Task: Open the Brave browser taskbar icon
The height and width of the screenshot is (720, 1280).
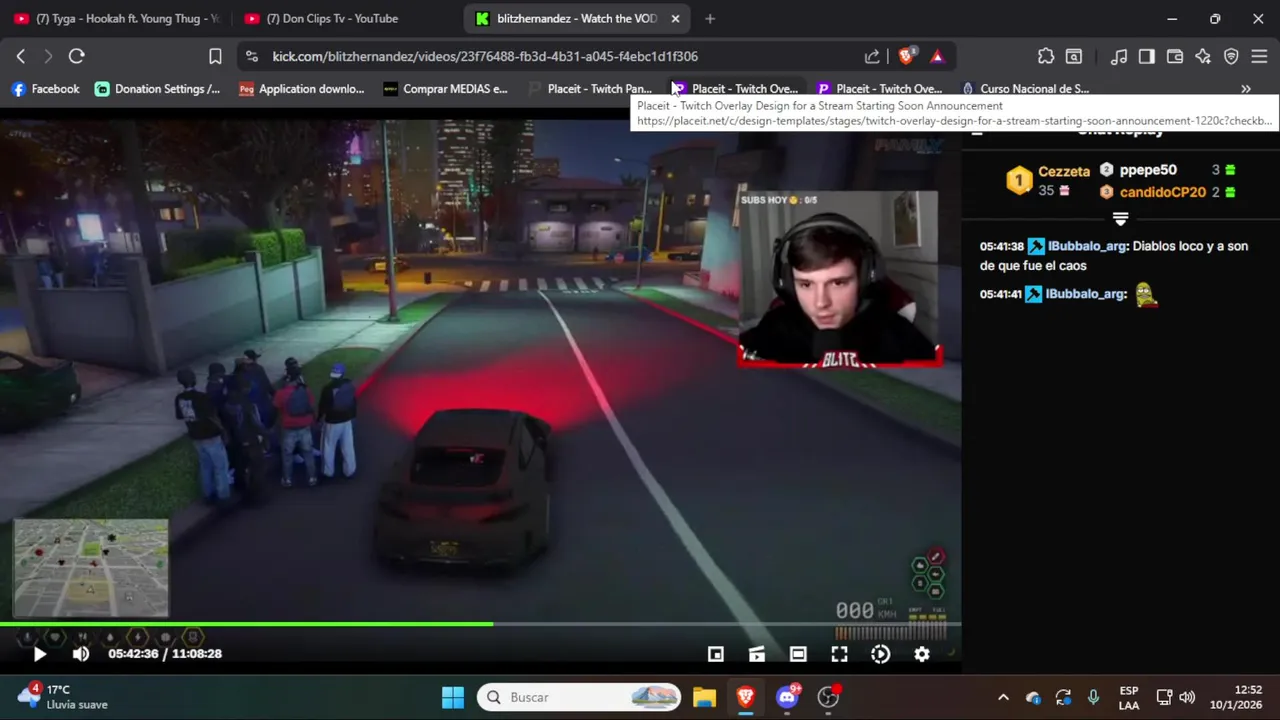Action: click(745, 697)
